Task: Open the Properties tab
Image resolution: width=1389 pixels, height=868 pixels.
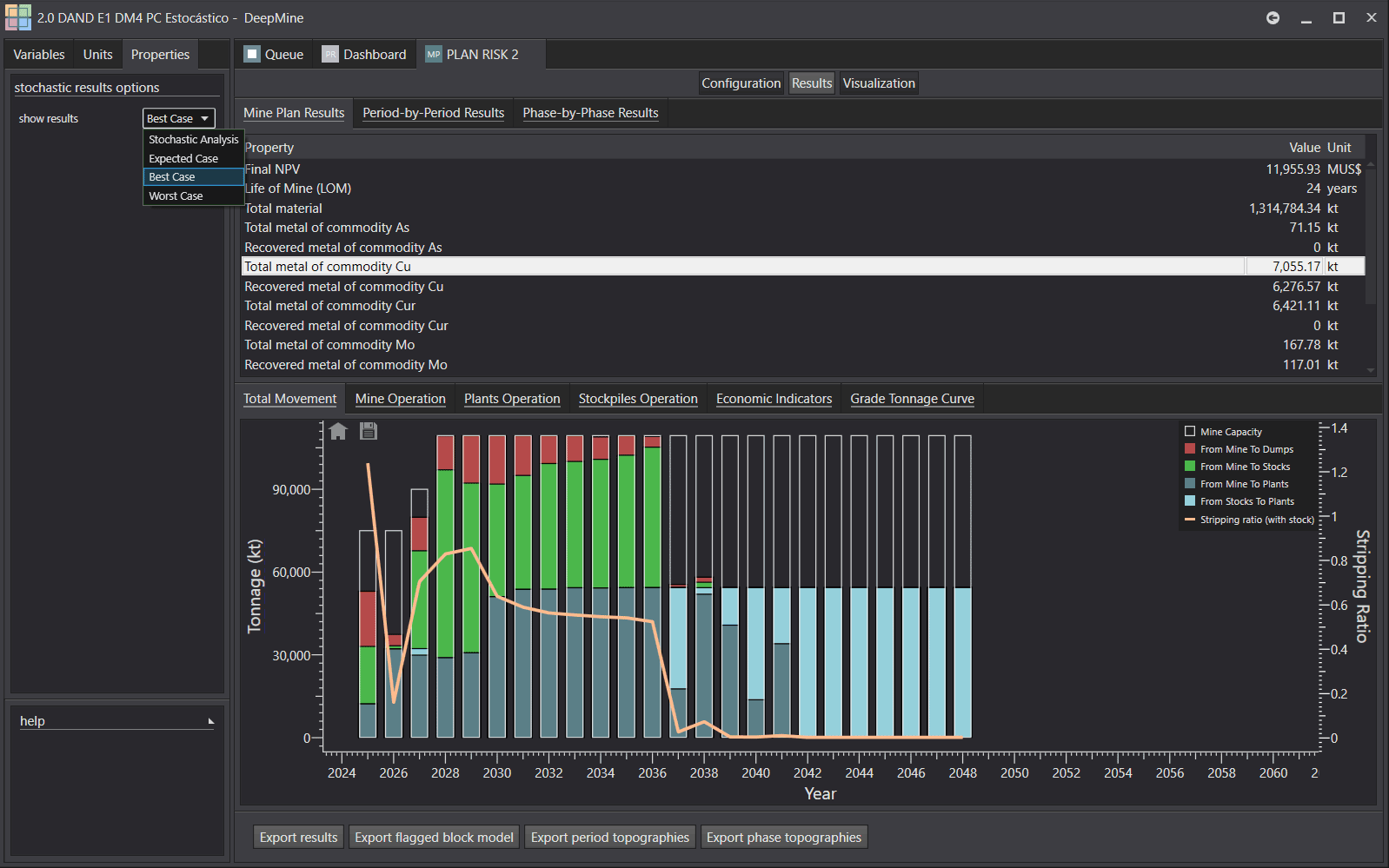Action: point(160,54)
